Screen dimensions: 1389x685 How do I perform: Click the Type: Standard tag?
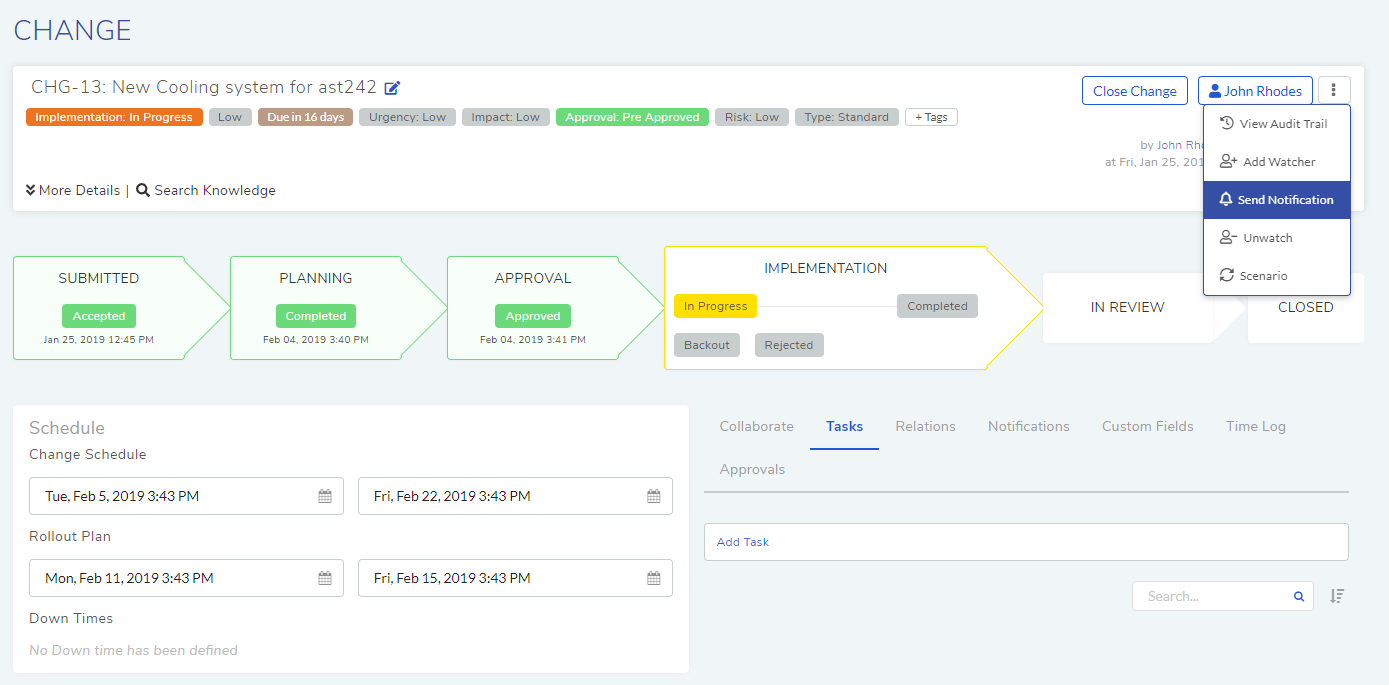847,117
